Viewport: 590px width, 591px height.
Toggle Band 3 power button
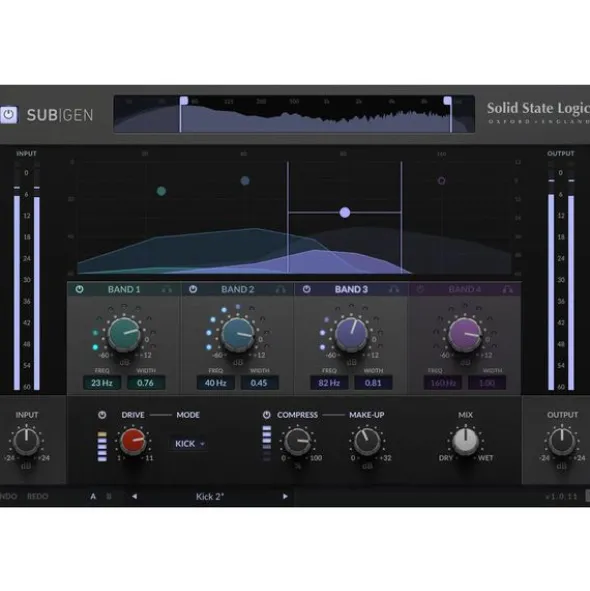pos(306,289)
